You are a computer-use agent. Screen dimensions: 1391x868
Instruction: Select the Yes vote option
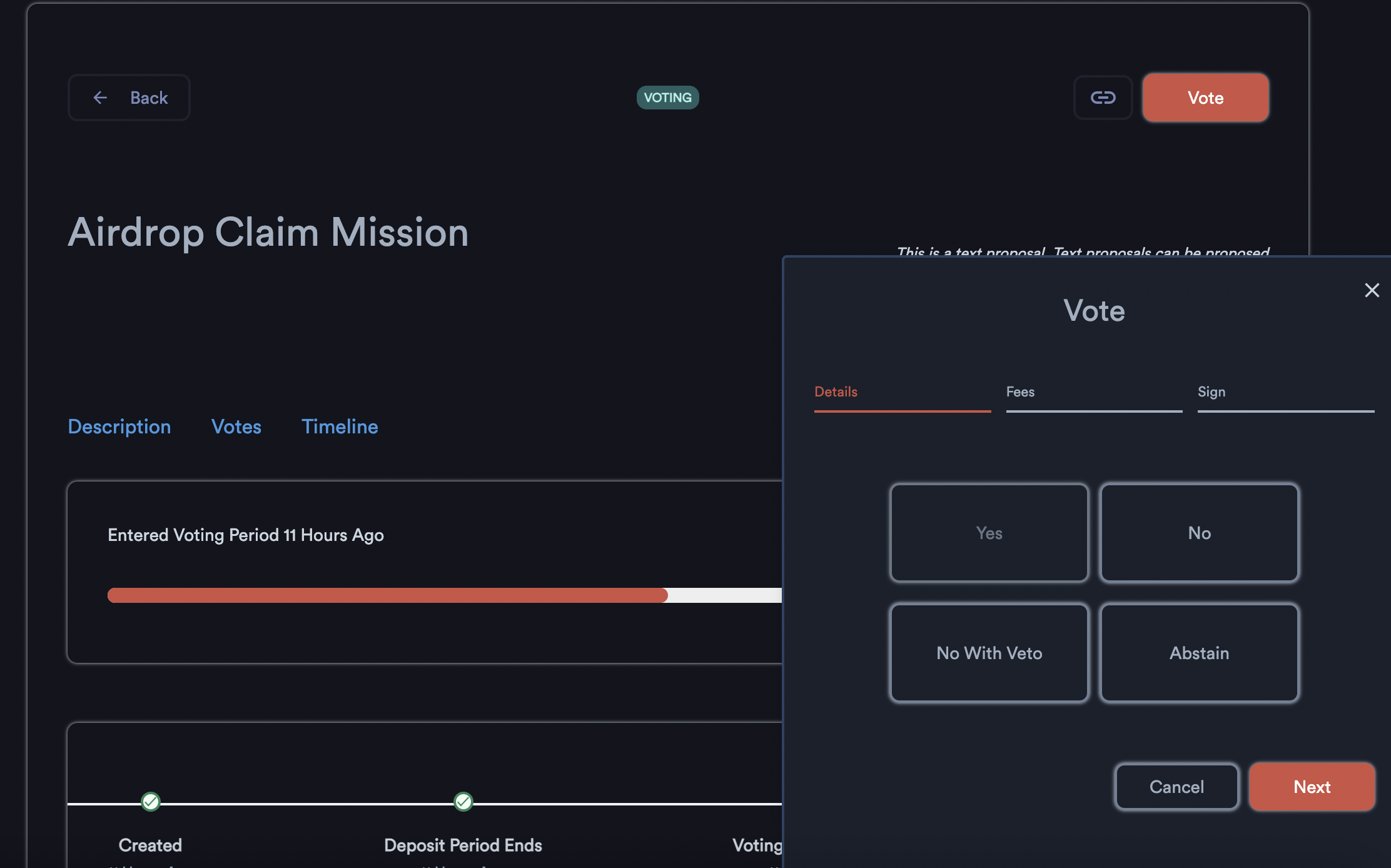[989, 533]
